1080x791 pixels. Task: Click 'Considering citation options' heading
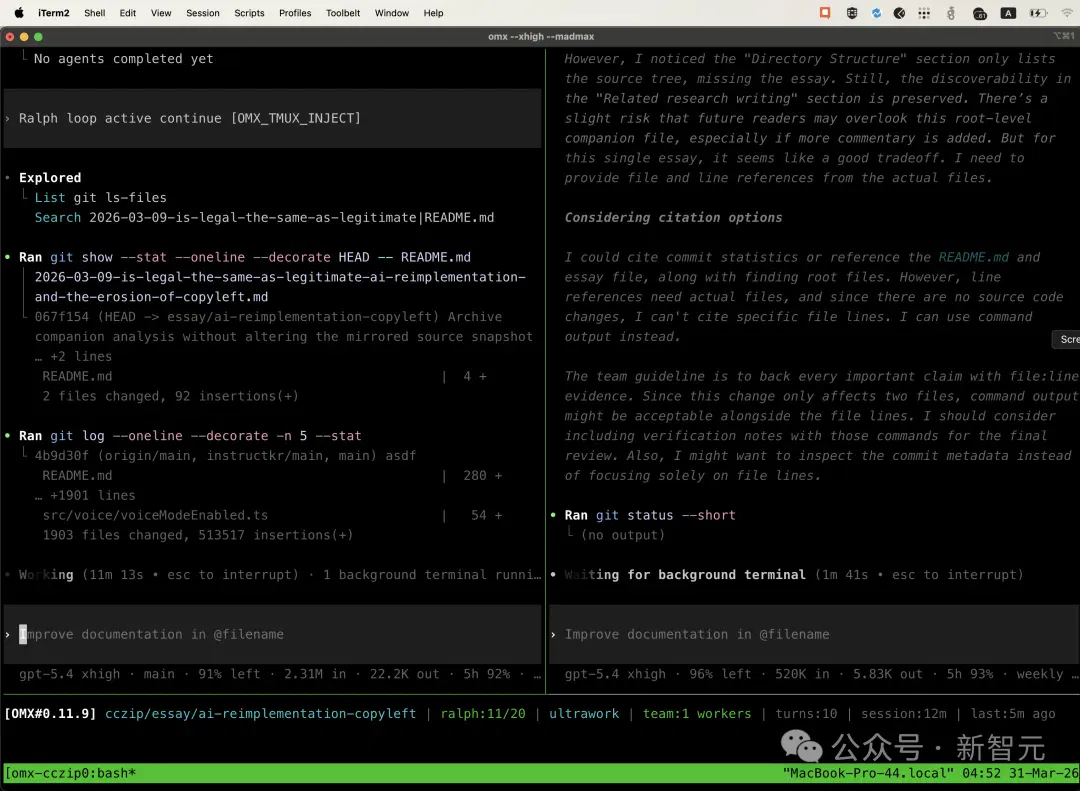coord(673,217)
